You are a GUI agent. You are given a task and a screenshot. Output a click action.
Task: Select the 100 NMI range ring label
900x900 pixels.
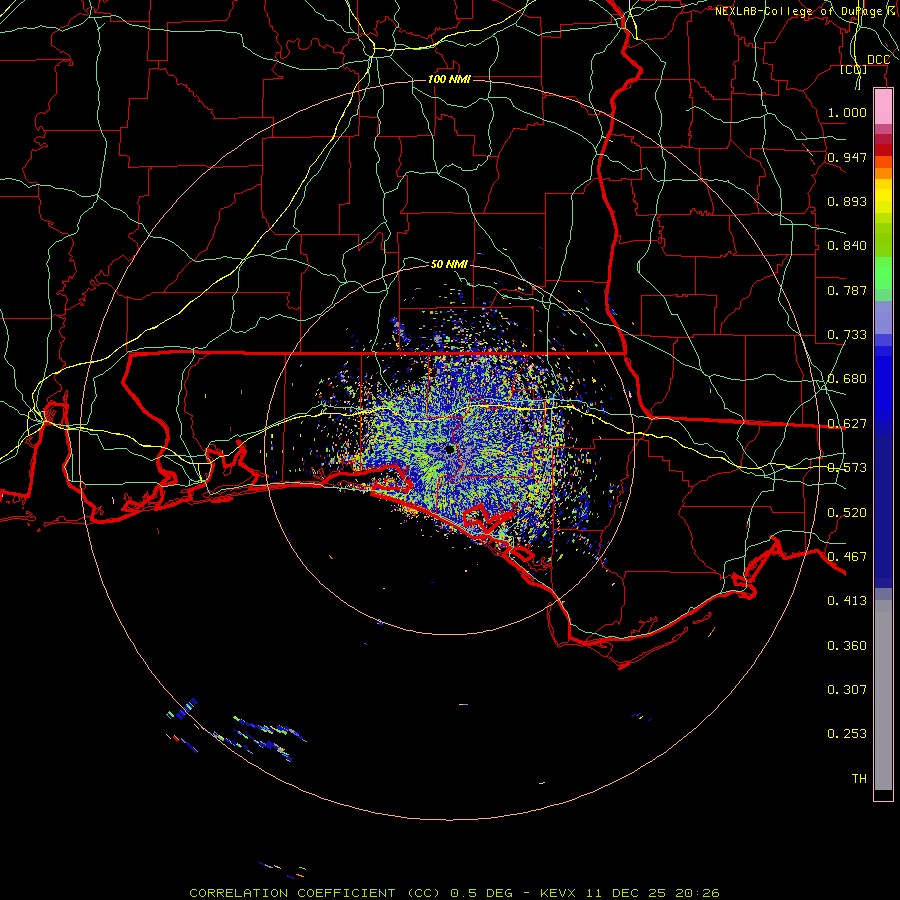pos(449,79)
